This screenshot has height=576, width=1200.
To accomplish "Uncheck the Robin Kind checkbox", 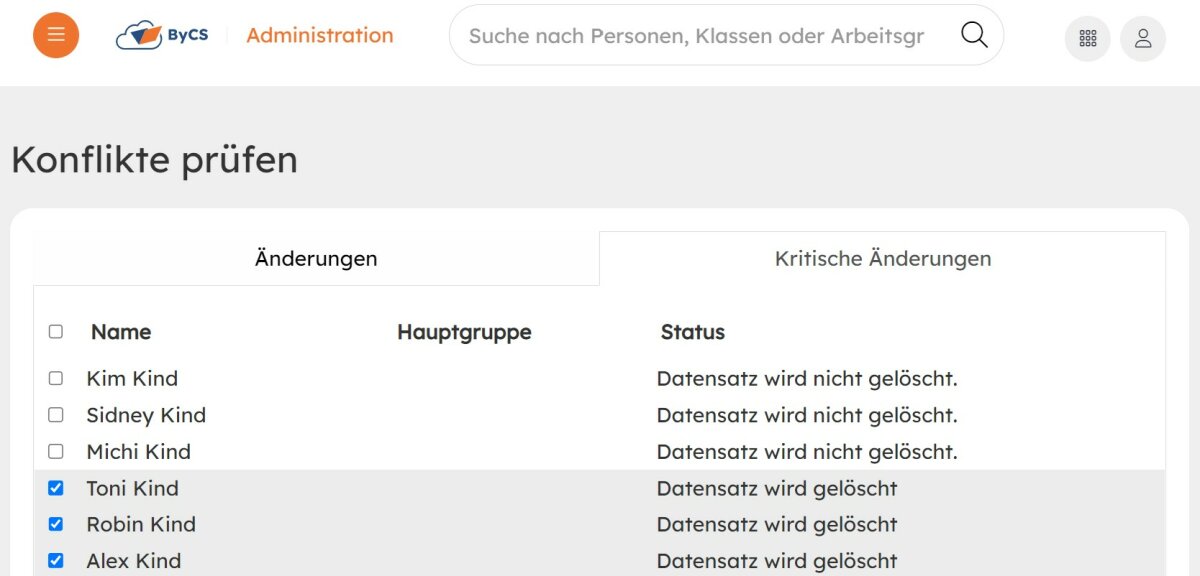I will click(x=56, y=524).
